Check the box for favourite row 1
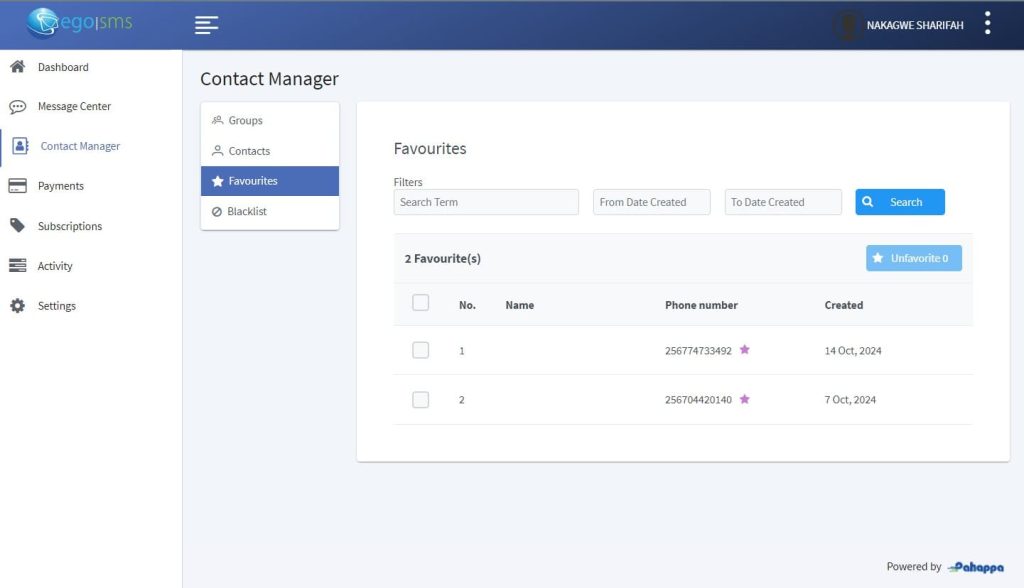1024x588 pixels. pos(421,350)
